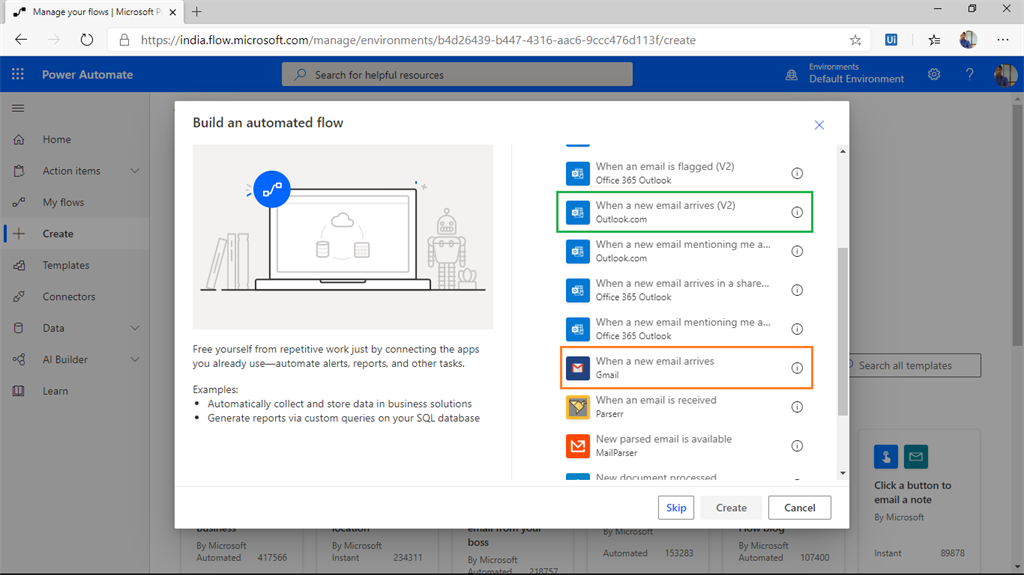The image size is (1024, 575).
Task: Go to My flows
Action: (x=63, y=203)
